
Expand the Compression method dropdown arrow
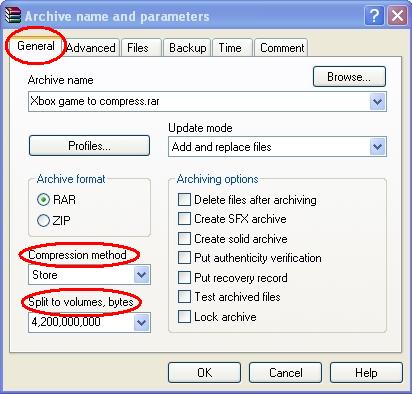click(x=142, y=275)
